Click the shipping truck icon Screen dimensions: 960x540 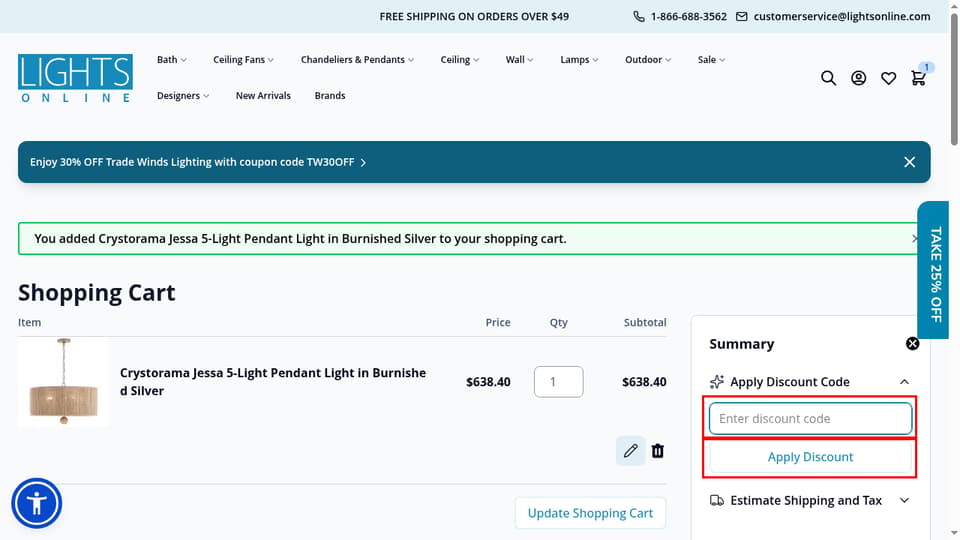(716, 501)
